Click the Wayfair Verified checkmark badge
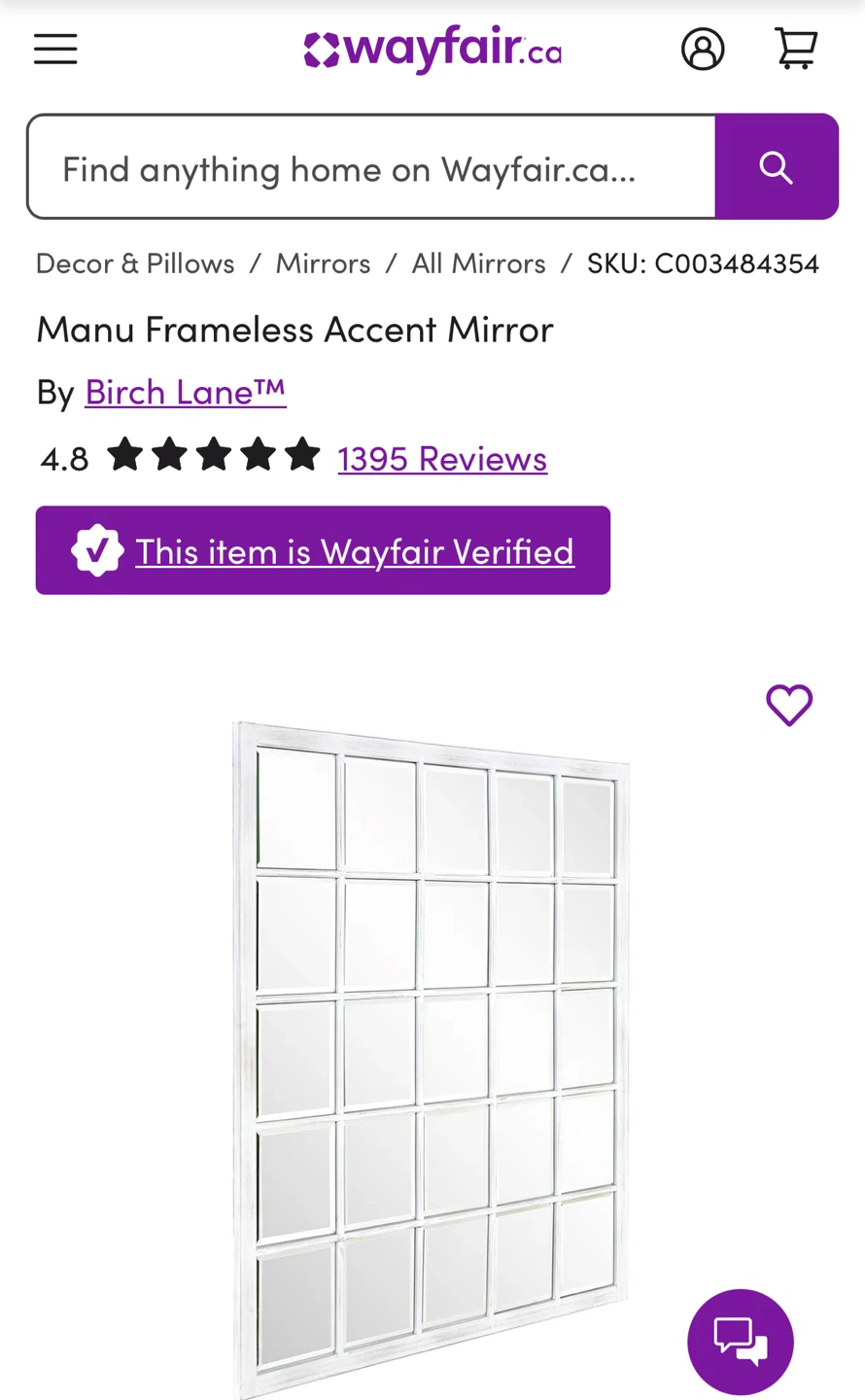The image size is (865, 1400). tap(97, 550)
